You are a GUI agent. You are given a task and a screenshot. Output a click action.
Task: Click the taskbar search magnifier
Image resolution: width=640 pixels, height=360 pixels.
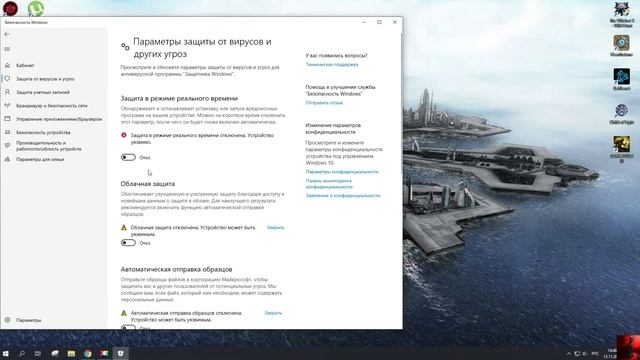point(22,353)
